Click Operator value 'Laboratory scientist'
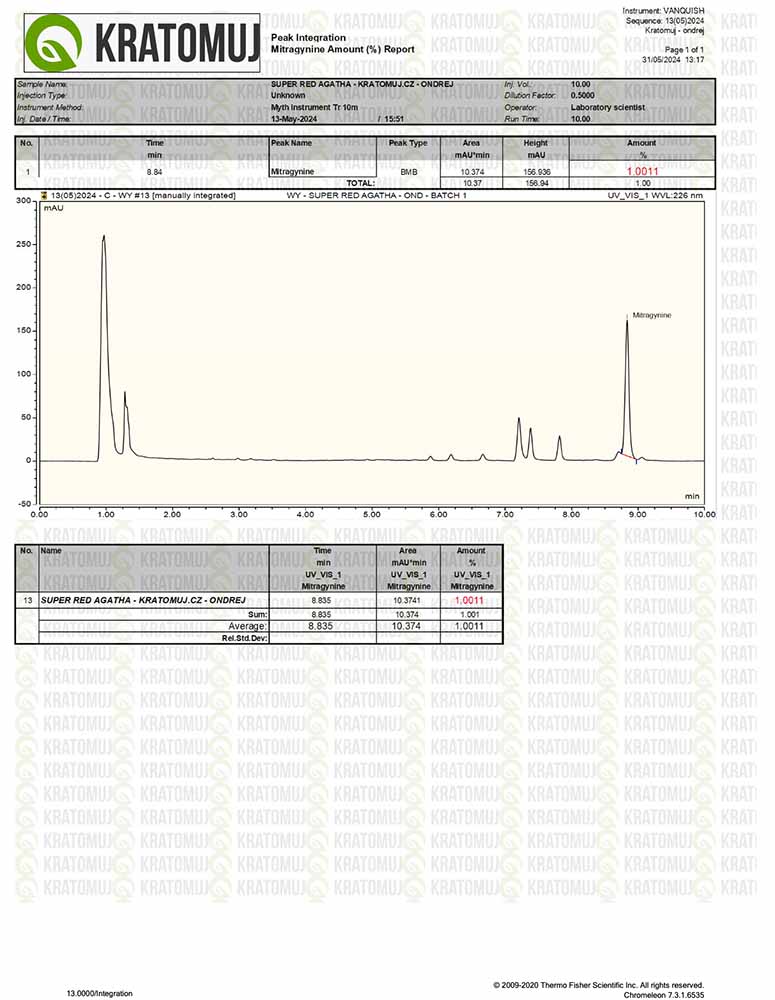775x1000 pixels. click(x=607, y=107)
